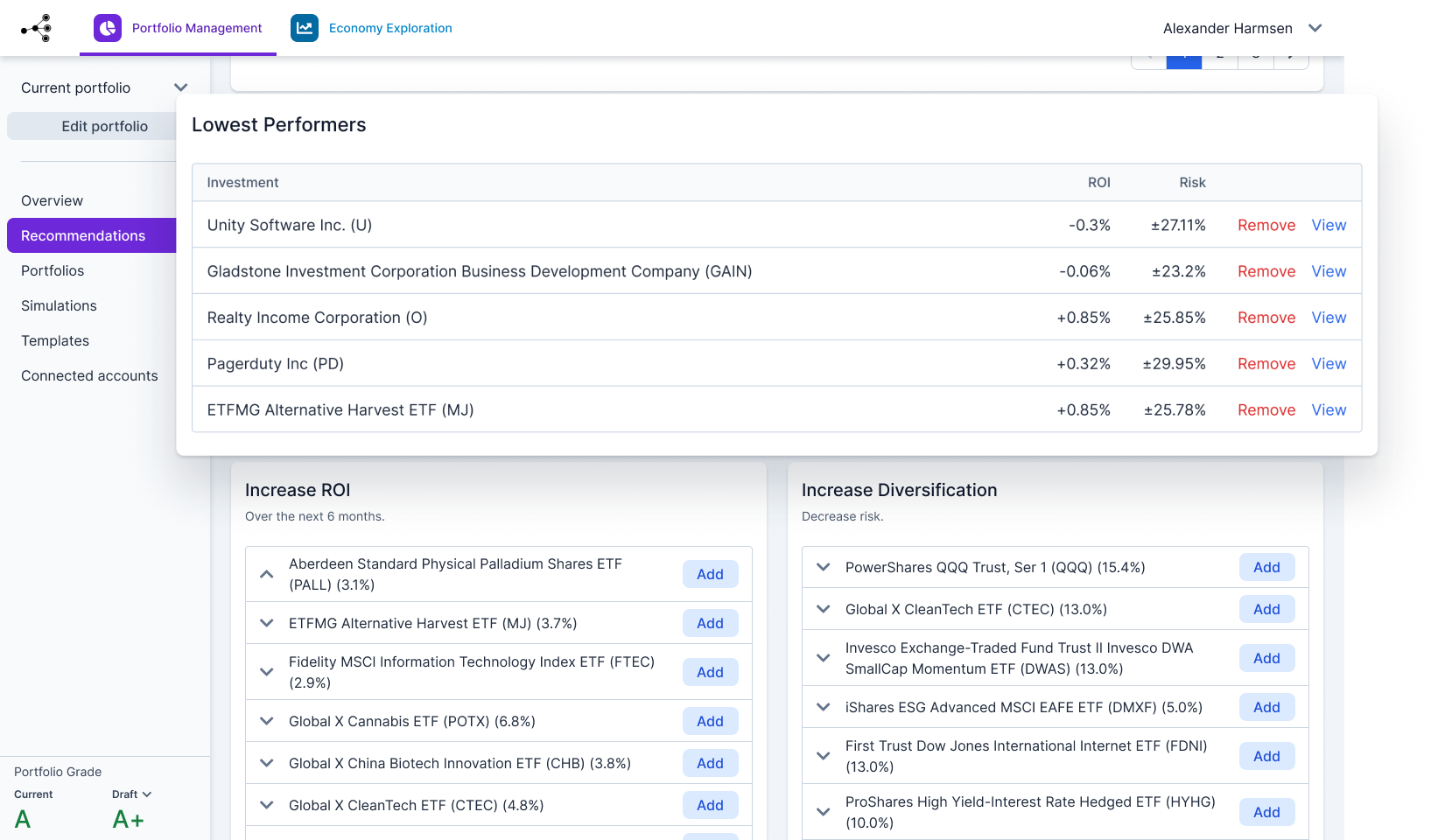Add Global X China Biotech Innovation ETF
Image resolution: width=1438 pixels, height=840 pixels.
(710, 763)
